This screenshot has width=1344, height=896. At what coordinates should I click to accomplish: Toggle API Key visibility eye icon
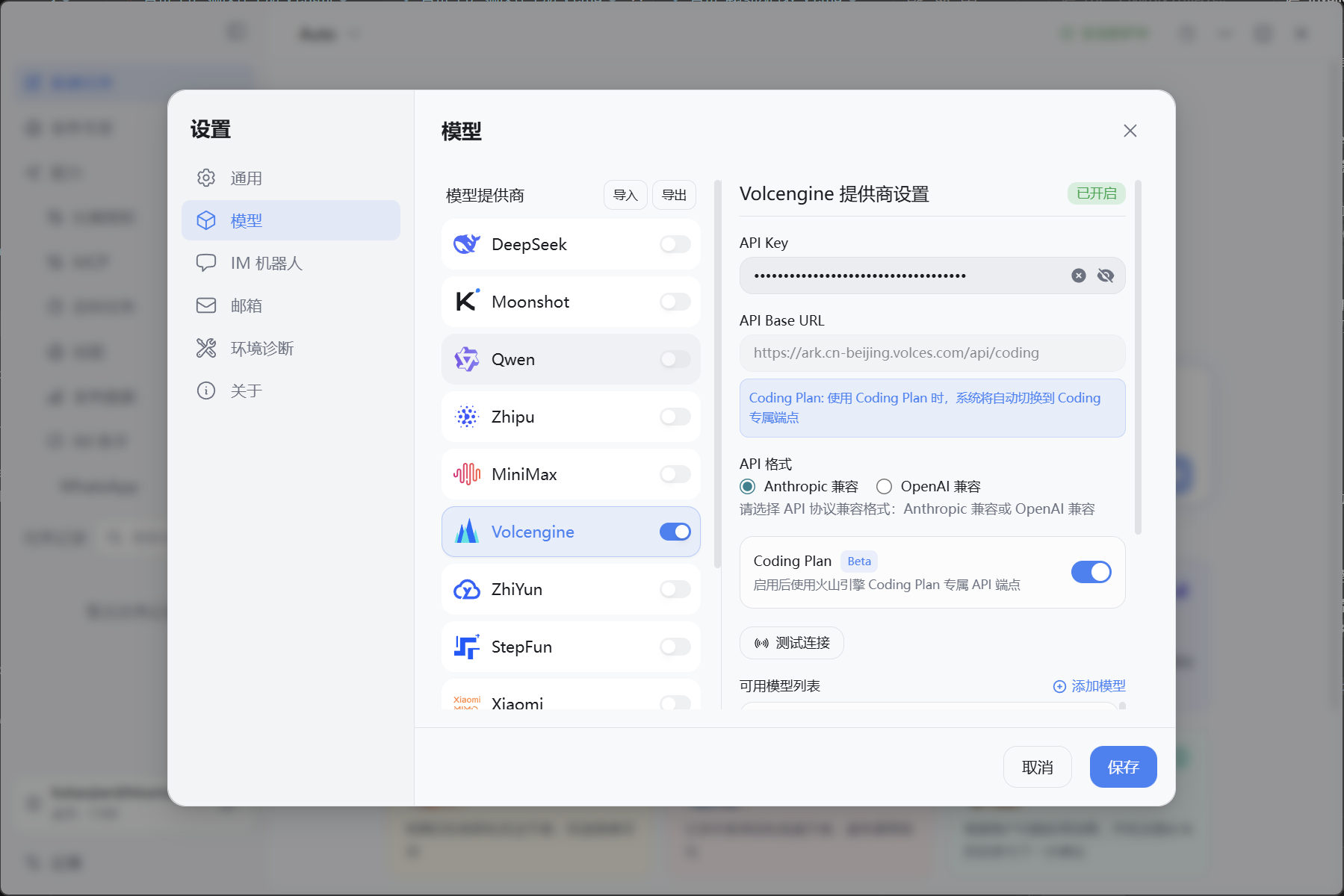pos(1106,276)
